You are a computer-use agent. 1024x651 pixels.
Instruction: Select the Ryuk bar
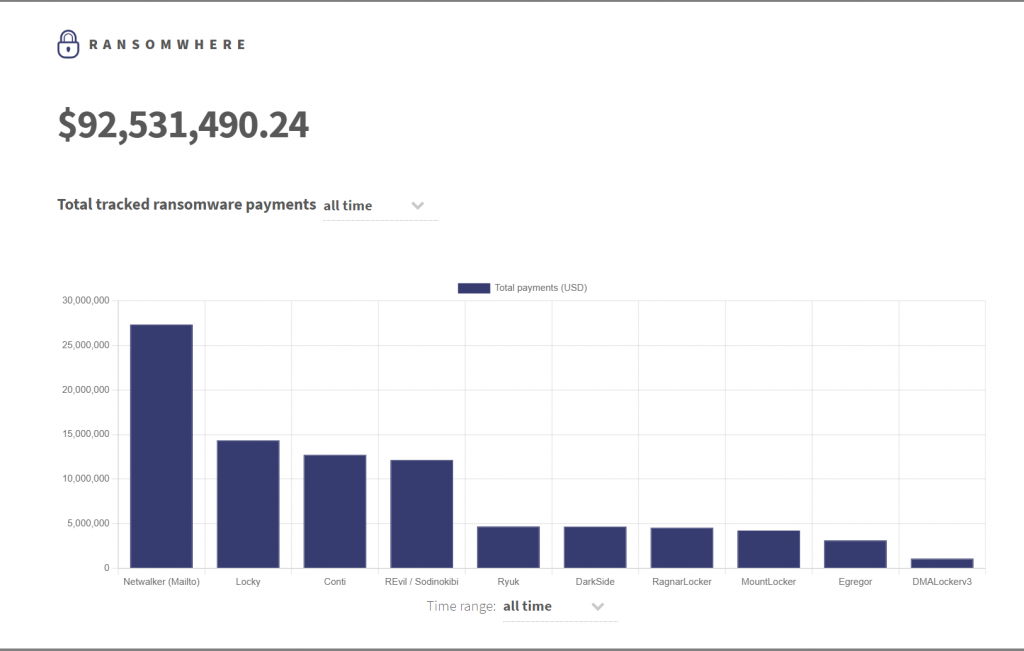click(x=508, y=547)
